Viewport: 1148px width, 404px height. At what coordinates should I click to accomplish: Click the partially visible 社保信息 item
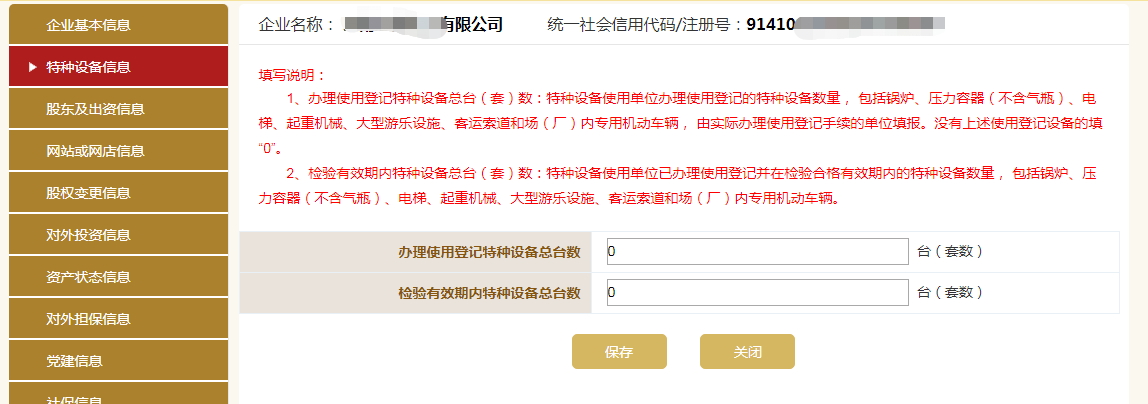pyautogui.click(x=74, y=398)
